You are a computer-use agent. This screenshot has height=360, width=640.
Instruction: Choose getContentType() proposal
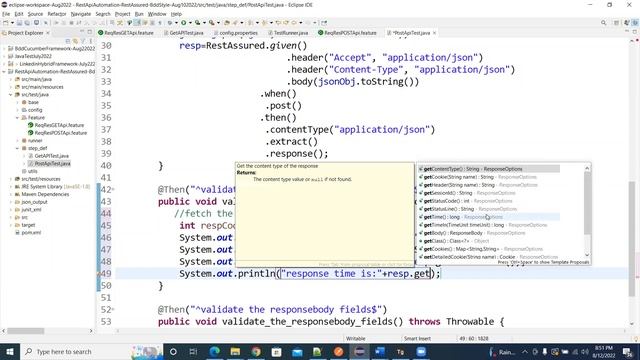(489, 169)
